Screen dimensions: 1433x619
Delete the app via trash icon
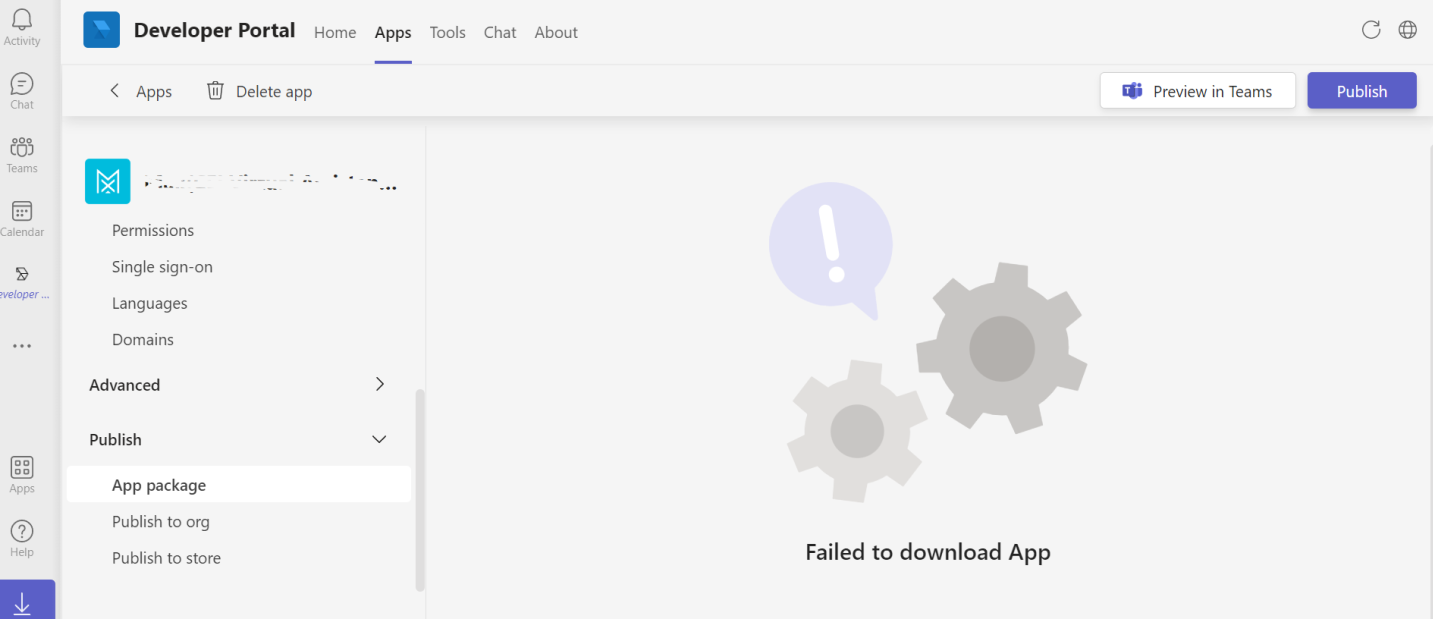point(215,90)
